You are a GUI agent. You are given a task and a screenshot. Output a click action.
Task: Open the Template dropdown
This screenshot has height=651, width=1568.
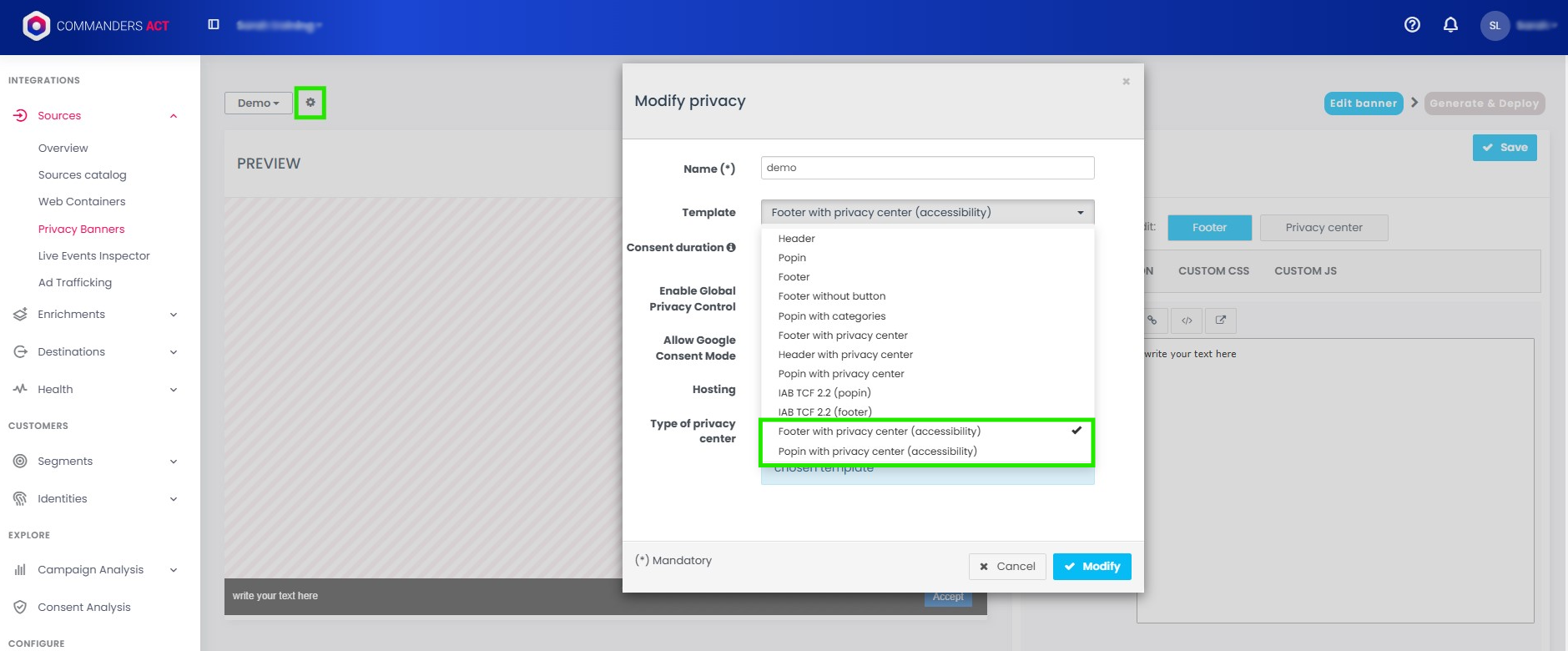tap(927, 213)
